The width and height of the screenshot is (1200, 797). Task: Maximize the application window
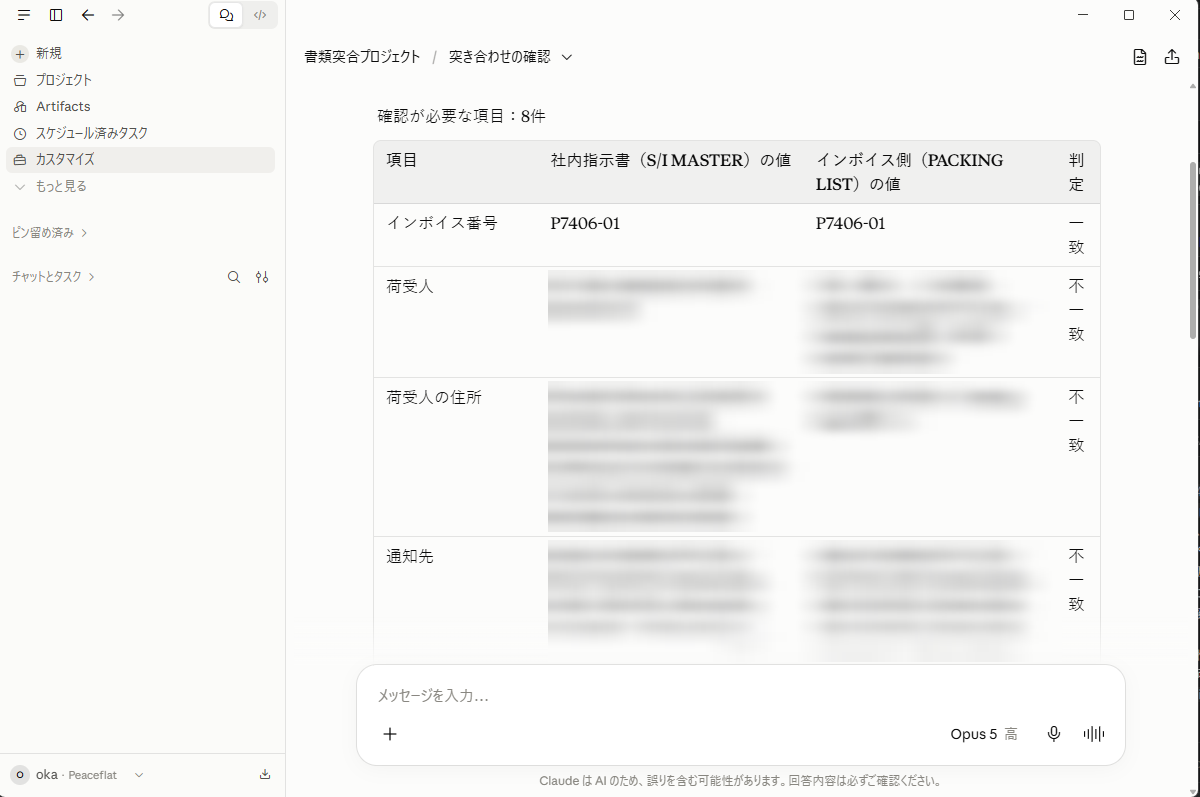click(1129, 15)
